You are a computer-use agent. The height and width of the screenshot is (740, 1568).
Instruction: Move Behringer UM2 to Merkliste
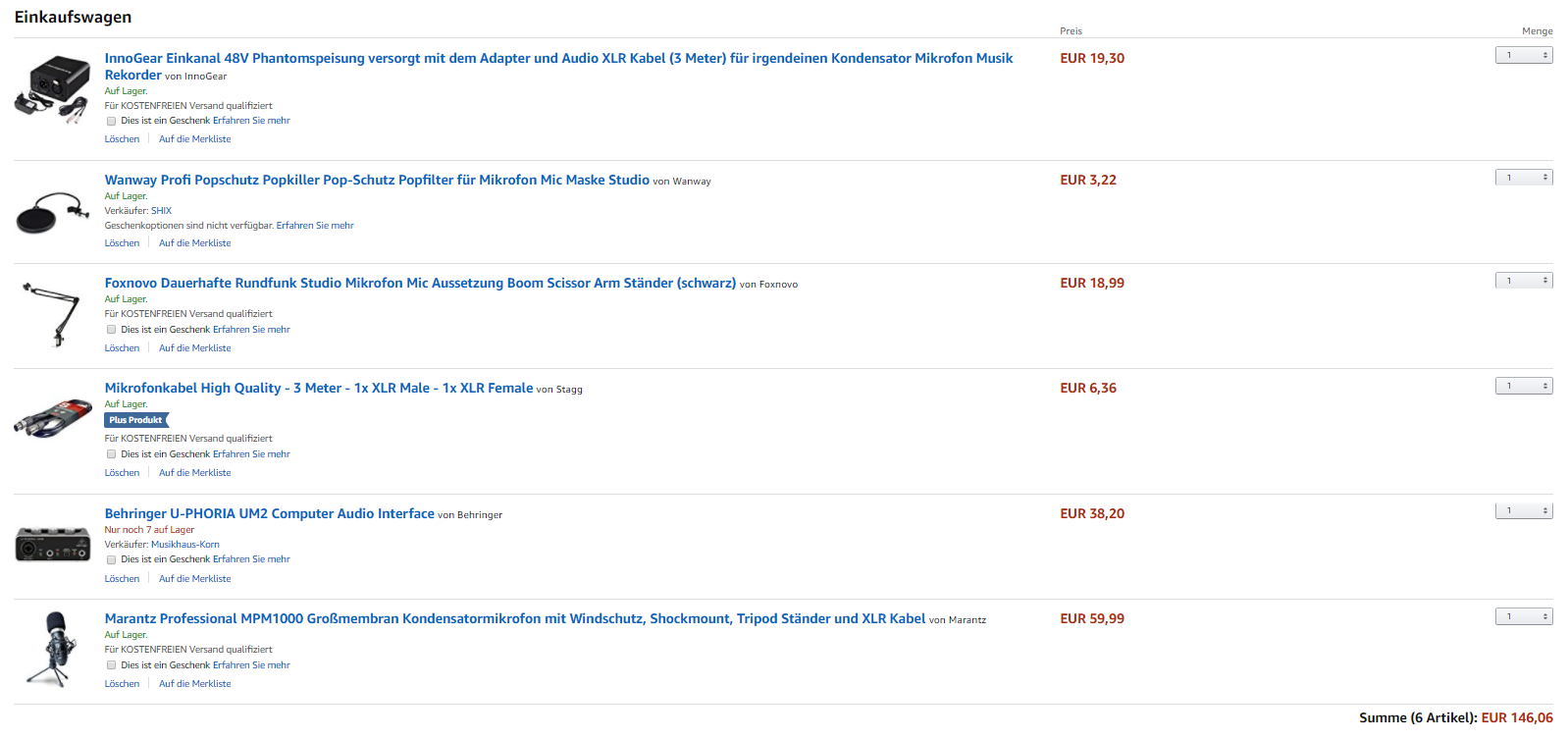tap(195, 579)
